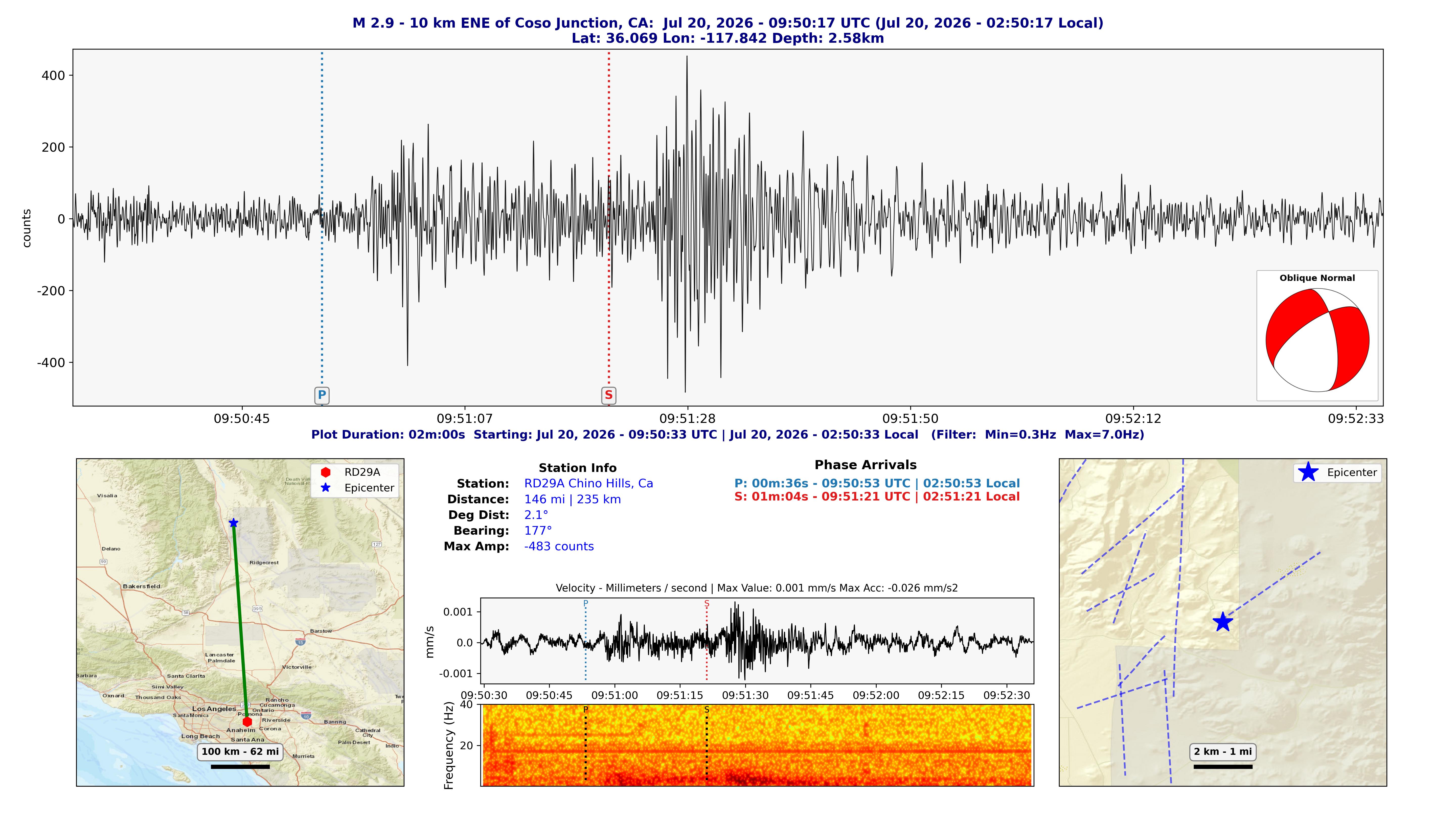
Task: Click the 'Oblique Normal' label above the beachball
Action: click(x=1317, y=278)
